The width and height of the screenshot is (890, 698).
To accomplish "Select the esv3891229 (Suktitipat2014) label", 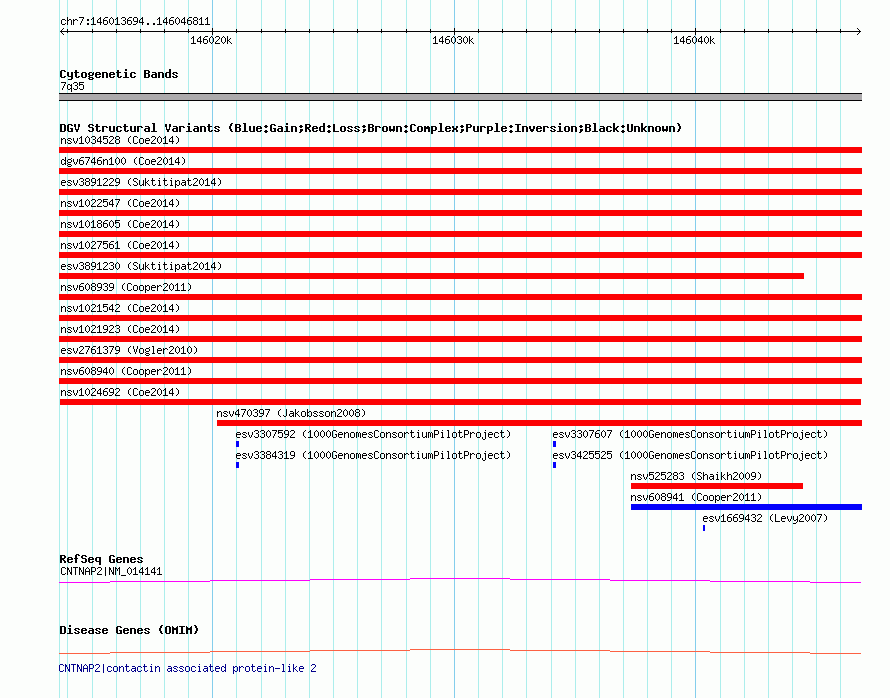I will [x=141, y=182].
